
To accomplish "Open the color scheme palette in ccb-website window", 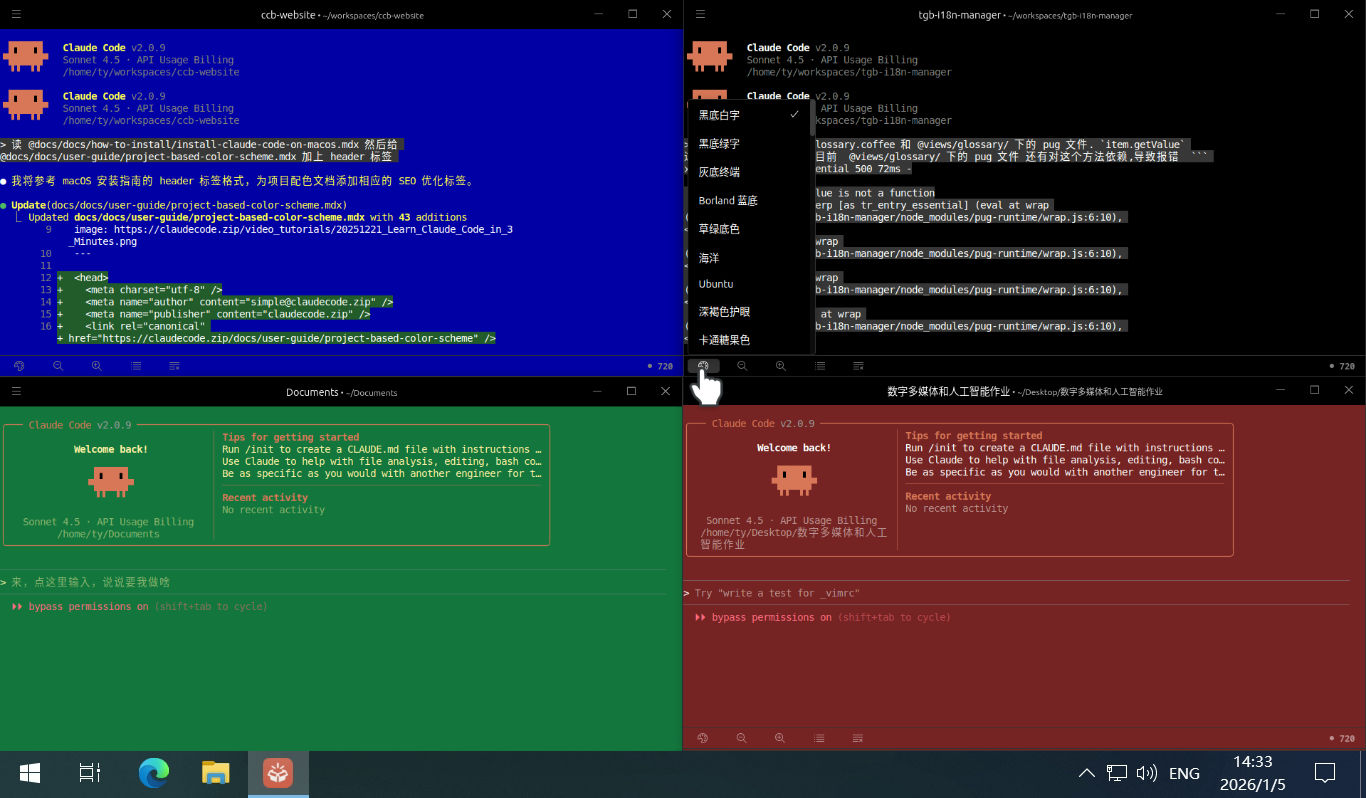I will click(19, 366).
